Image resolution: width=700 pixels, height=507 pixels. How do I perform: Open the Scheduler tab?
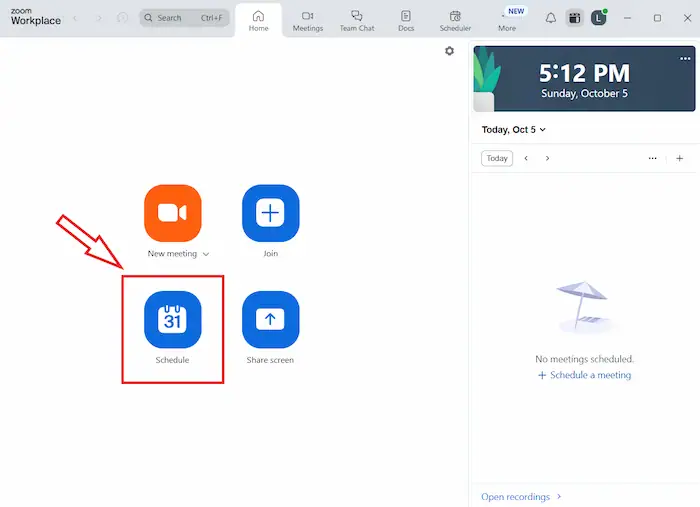tap(455, 21)
